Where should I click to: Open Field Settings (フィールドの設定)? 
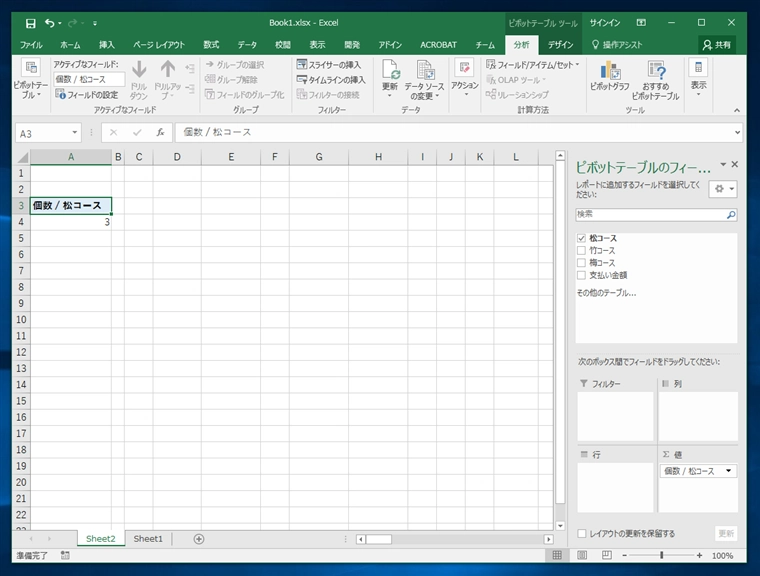point(86,95)
